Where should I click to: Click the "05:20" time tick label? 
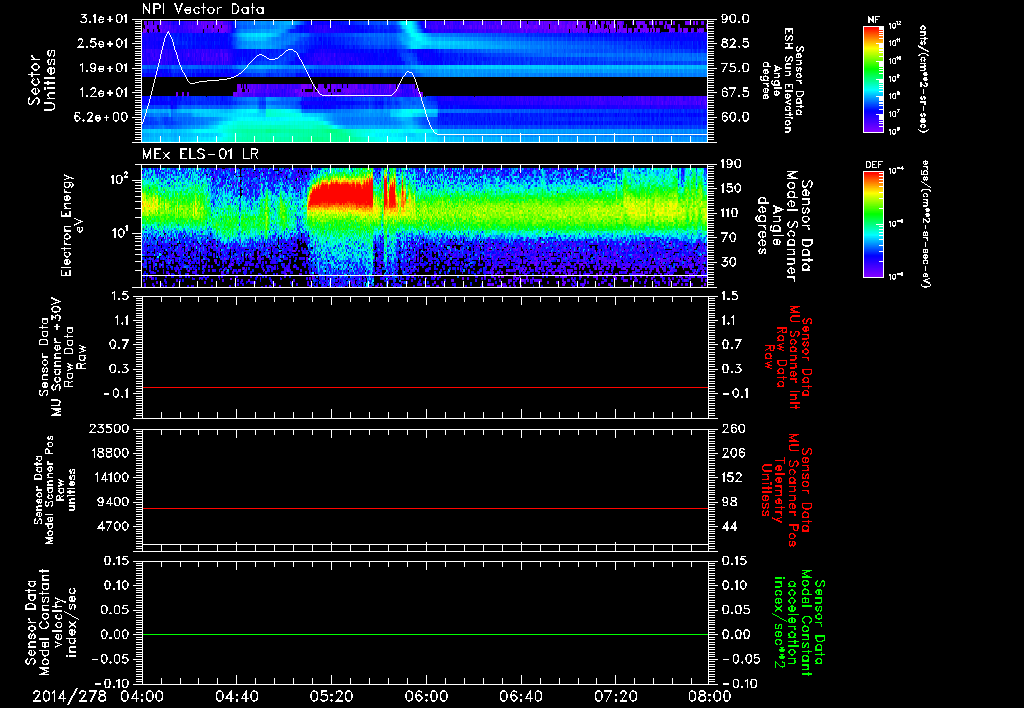pos(331,696)
